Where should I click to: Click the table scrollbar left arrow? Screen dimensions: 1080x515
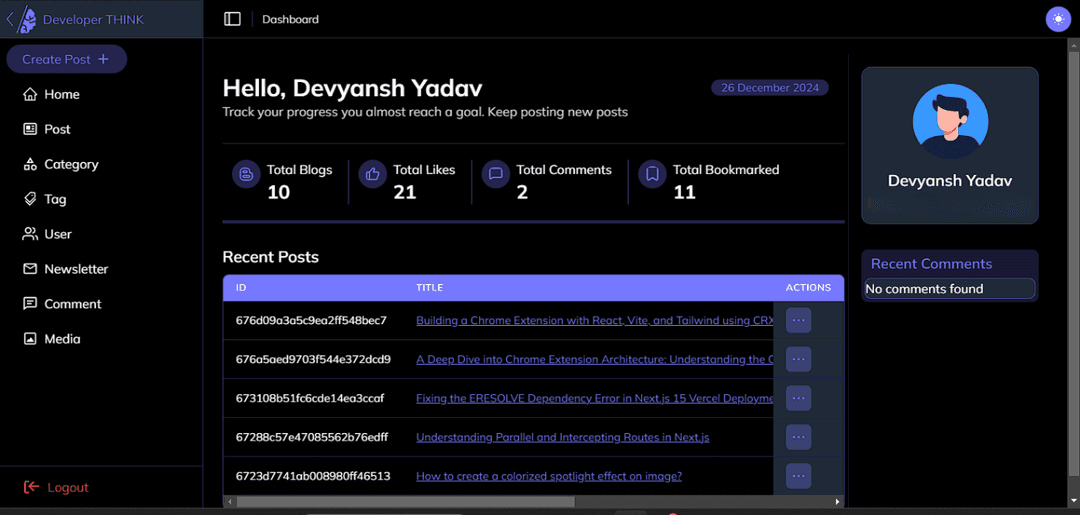point(229,502)
